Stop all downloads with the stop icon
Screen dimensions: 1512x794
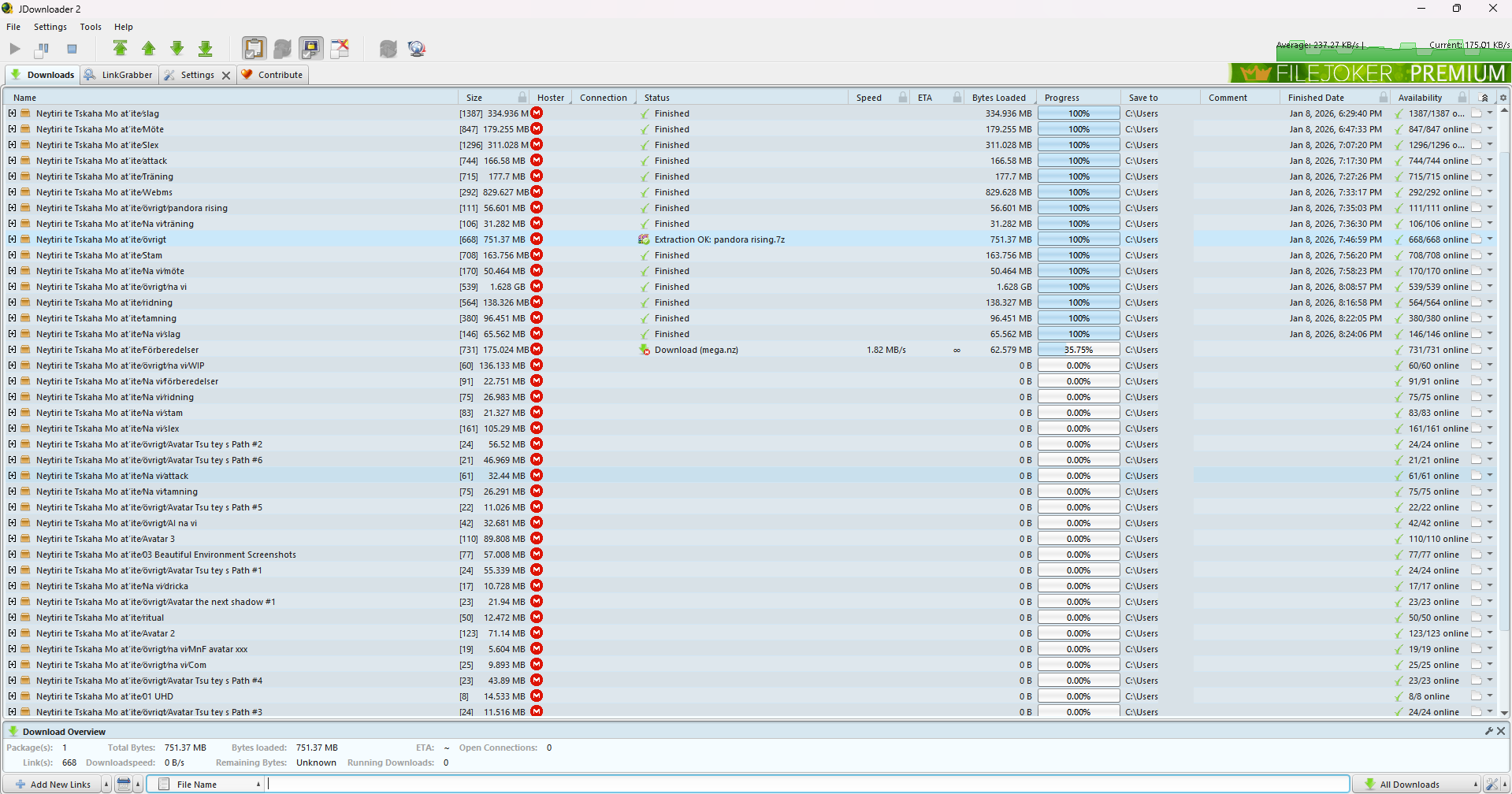point(72,49)
